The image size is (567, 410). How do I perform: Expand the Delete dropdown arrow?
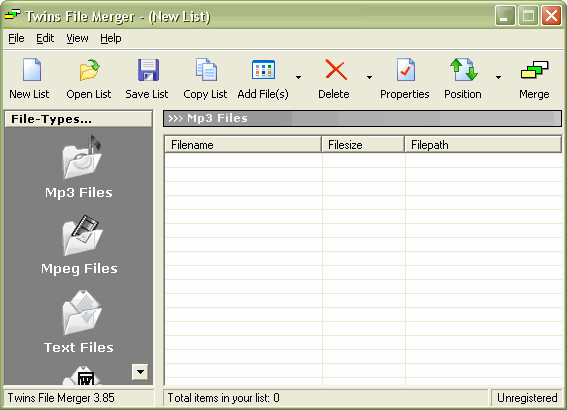pyautogui.click(x=369, y=77)
